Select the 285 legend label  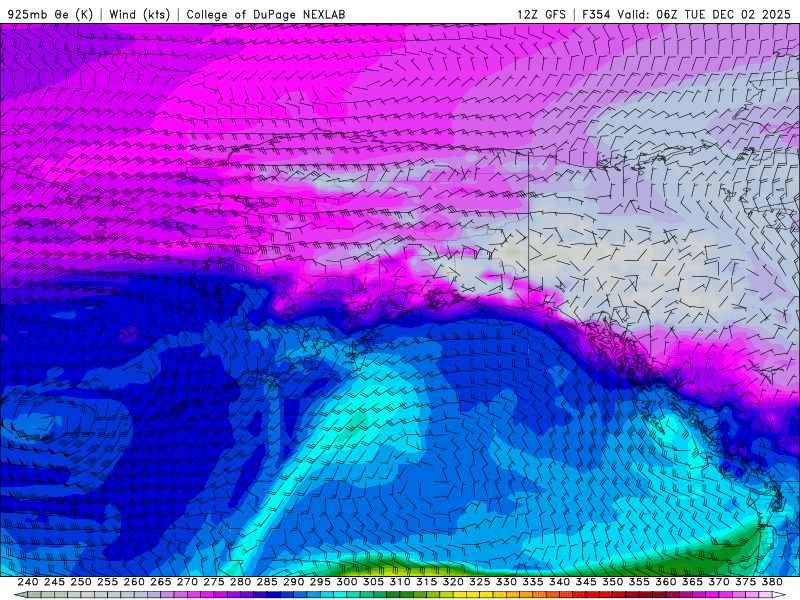(x=267, y=582)
